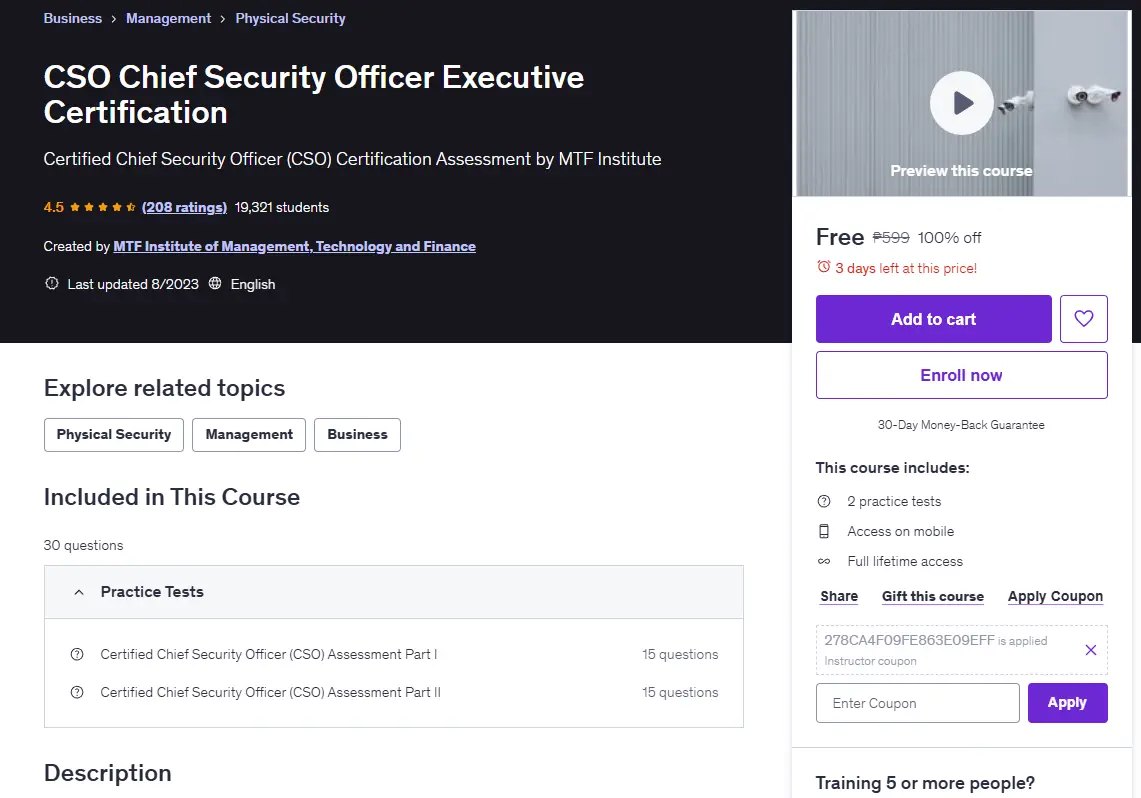Open the Management breadcrumb link
Viewport: 1141px width, 798px height.
(168, 18)
